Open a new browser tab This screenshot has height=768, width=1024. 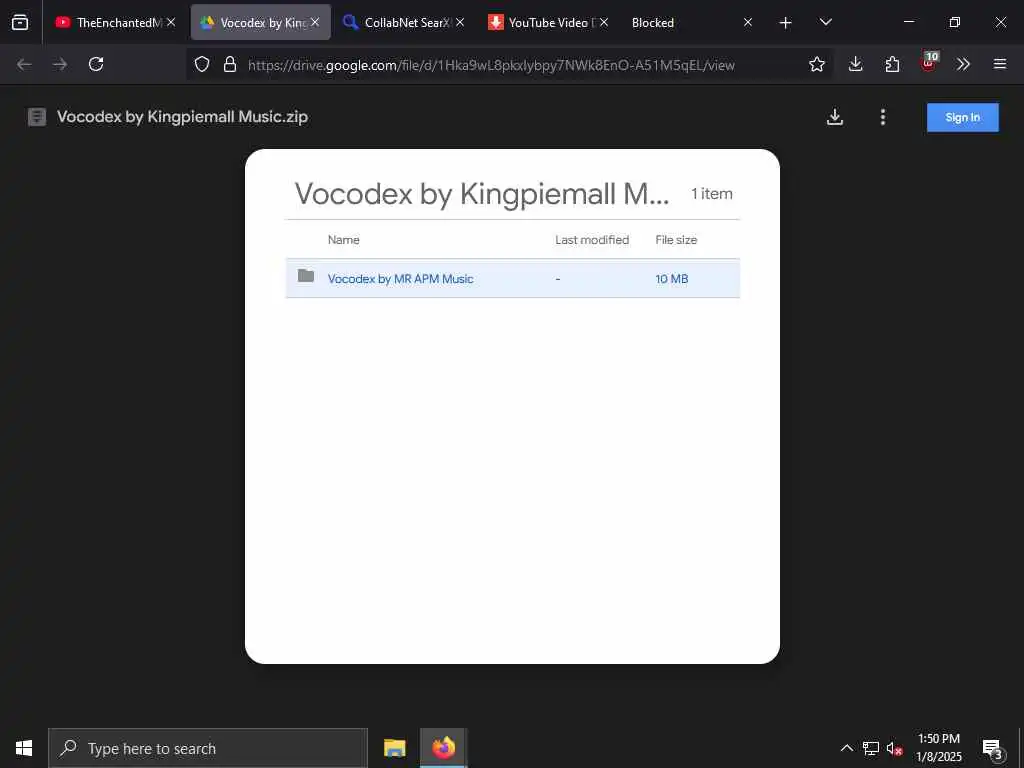coord(786,23)
